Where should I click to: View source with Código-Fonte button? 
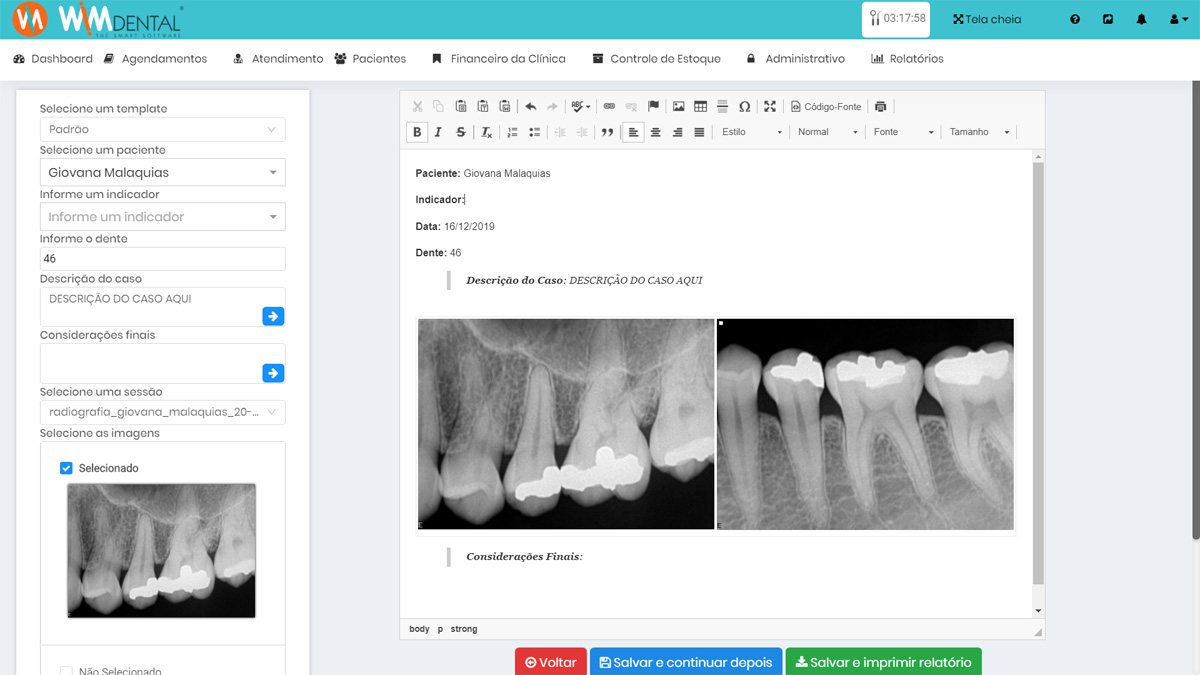click(x=826, y=106)
